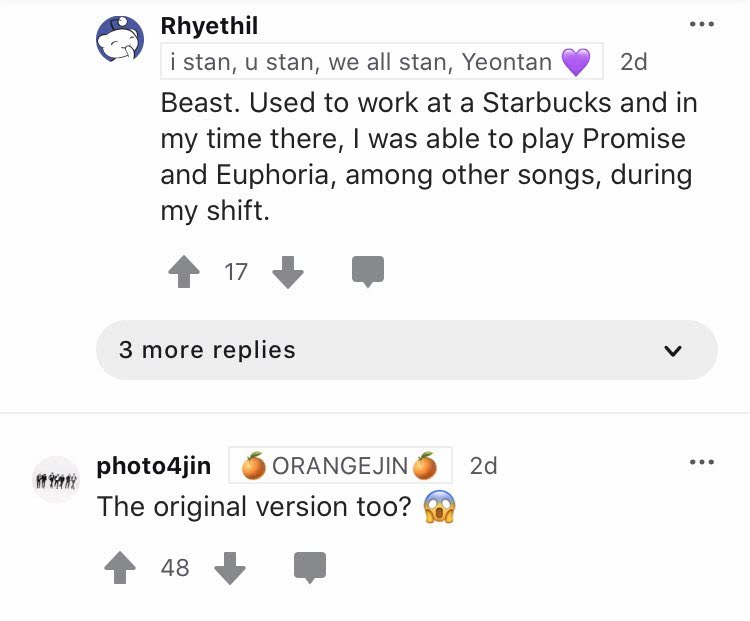The height and width of the screenshot is (621, 750).
Task: Reply to photo4jin's comment via speech bubble
Action: tap(309, 567)
